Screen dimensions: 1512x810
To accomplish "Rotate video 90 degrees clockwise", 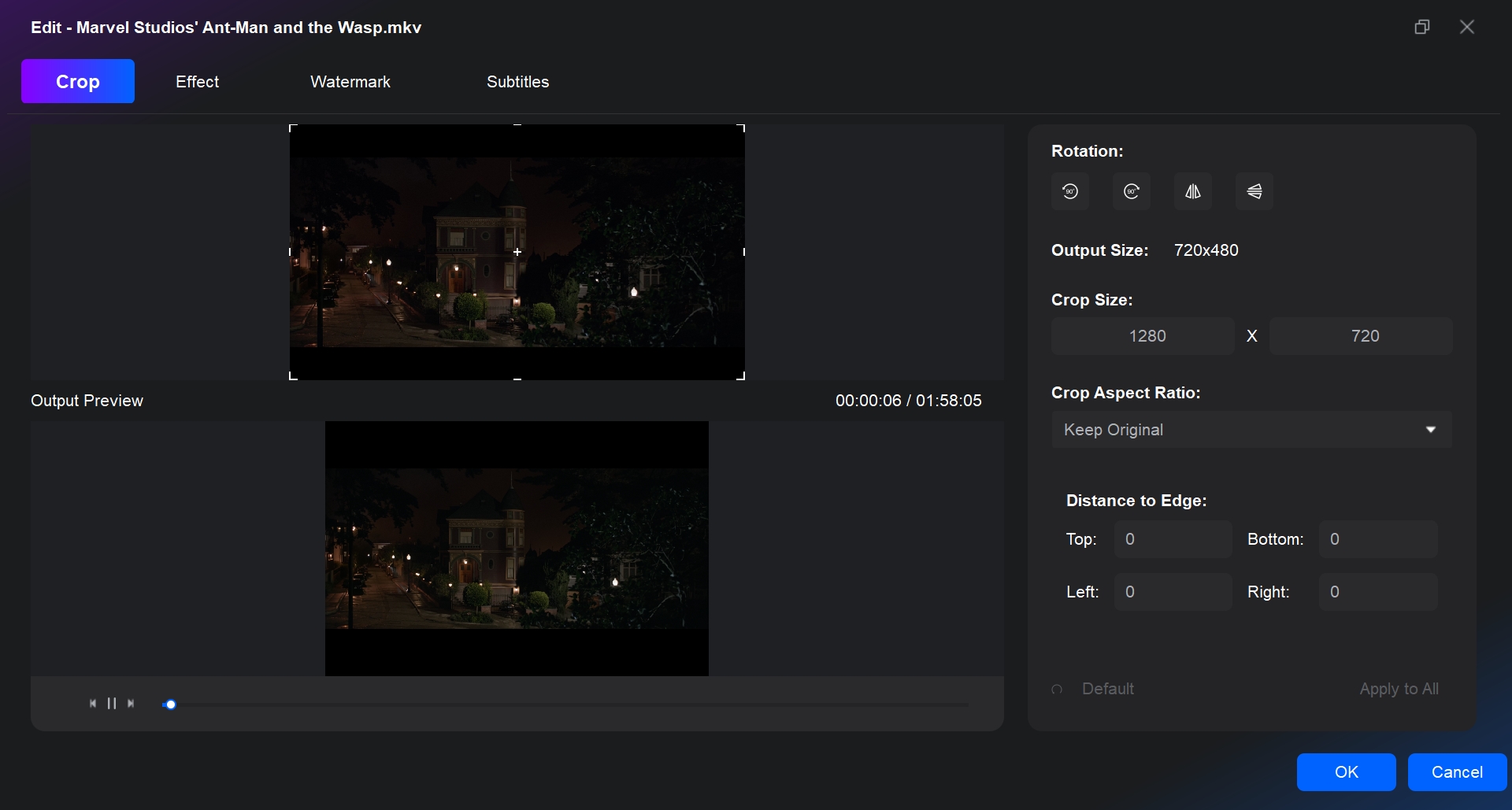I will [1131, 191].
